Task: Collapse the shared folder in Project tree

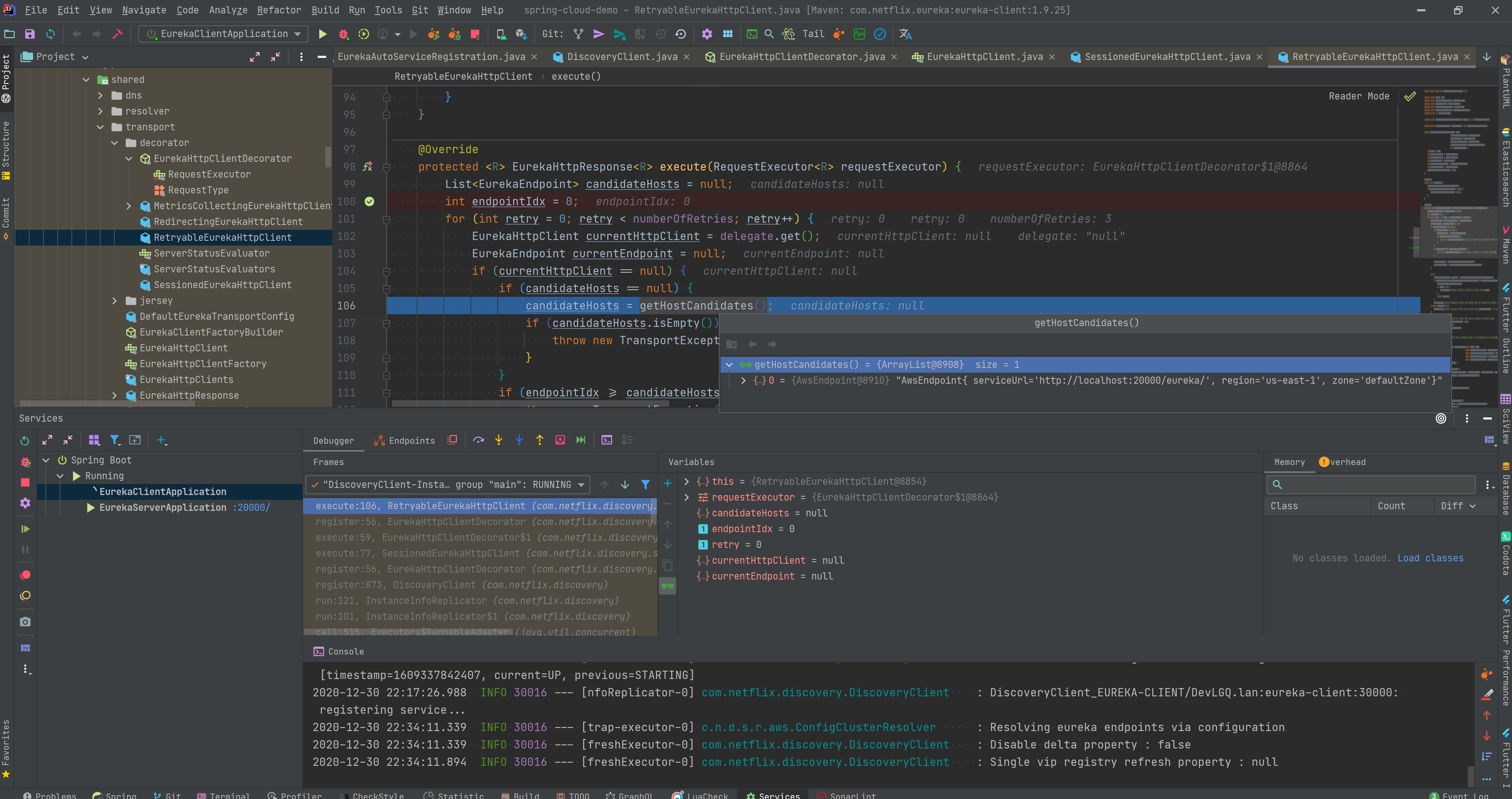Action: coord(86,79)
